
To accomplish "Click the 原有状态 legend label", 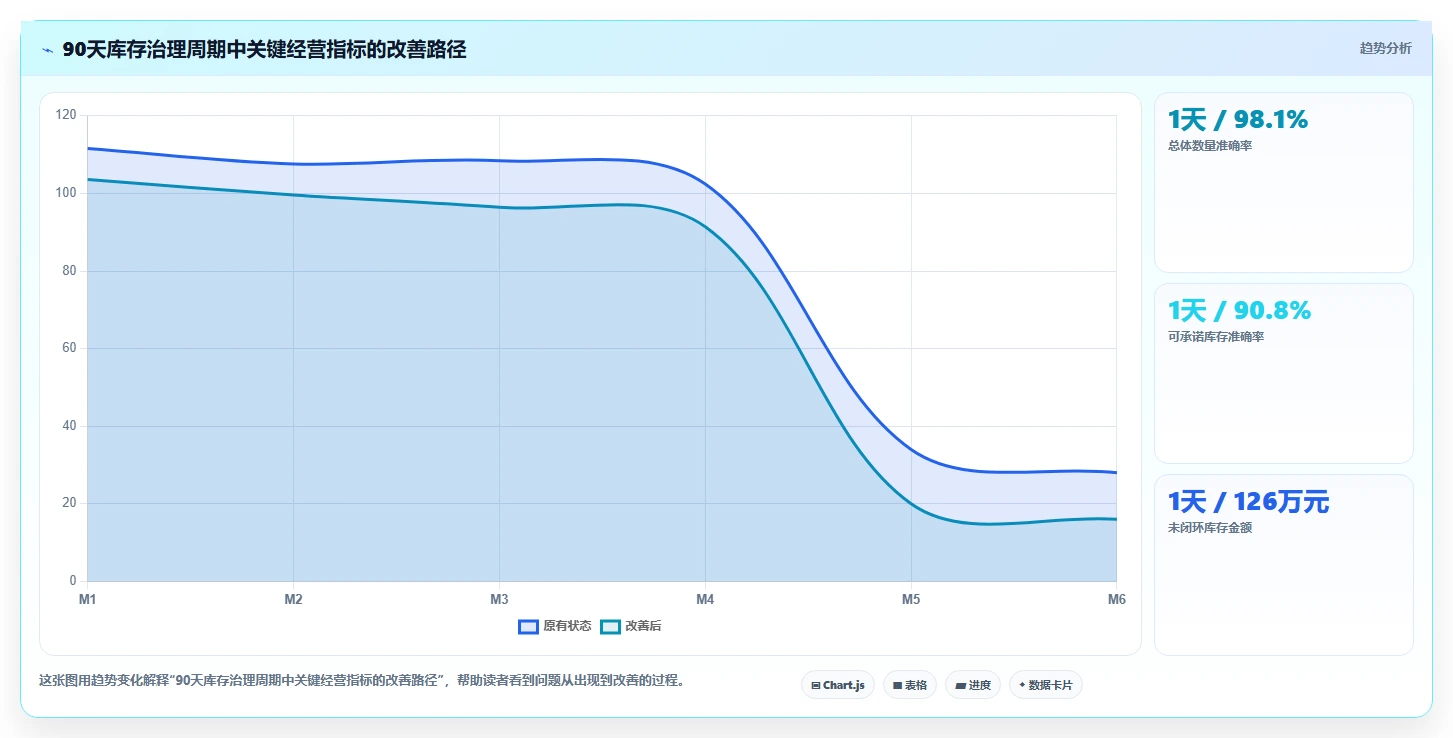I will (567, 627).
